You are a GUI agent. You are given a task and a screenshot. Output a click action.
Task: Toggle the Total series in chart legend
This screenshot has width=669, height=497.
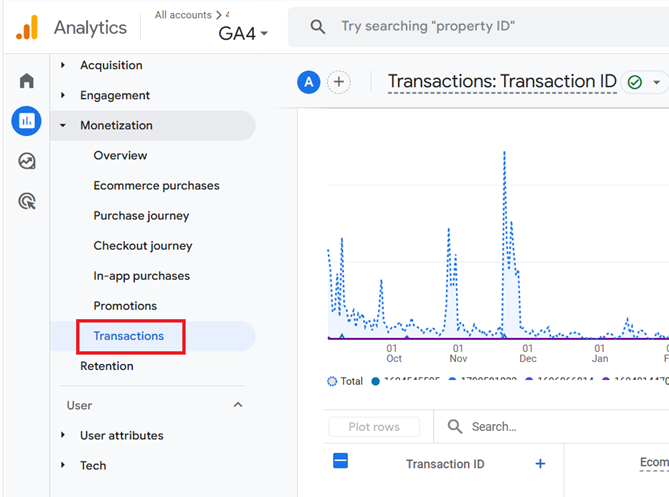tap(345, 381)
